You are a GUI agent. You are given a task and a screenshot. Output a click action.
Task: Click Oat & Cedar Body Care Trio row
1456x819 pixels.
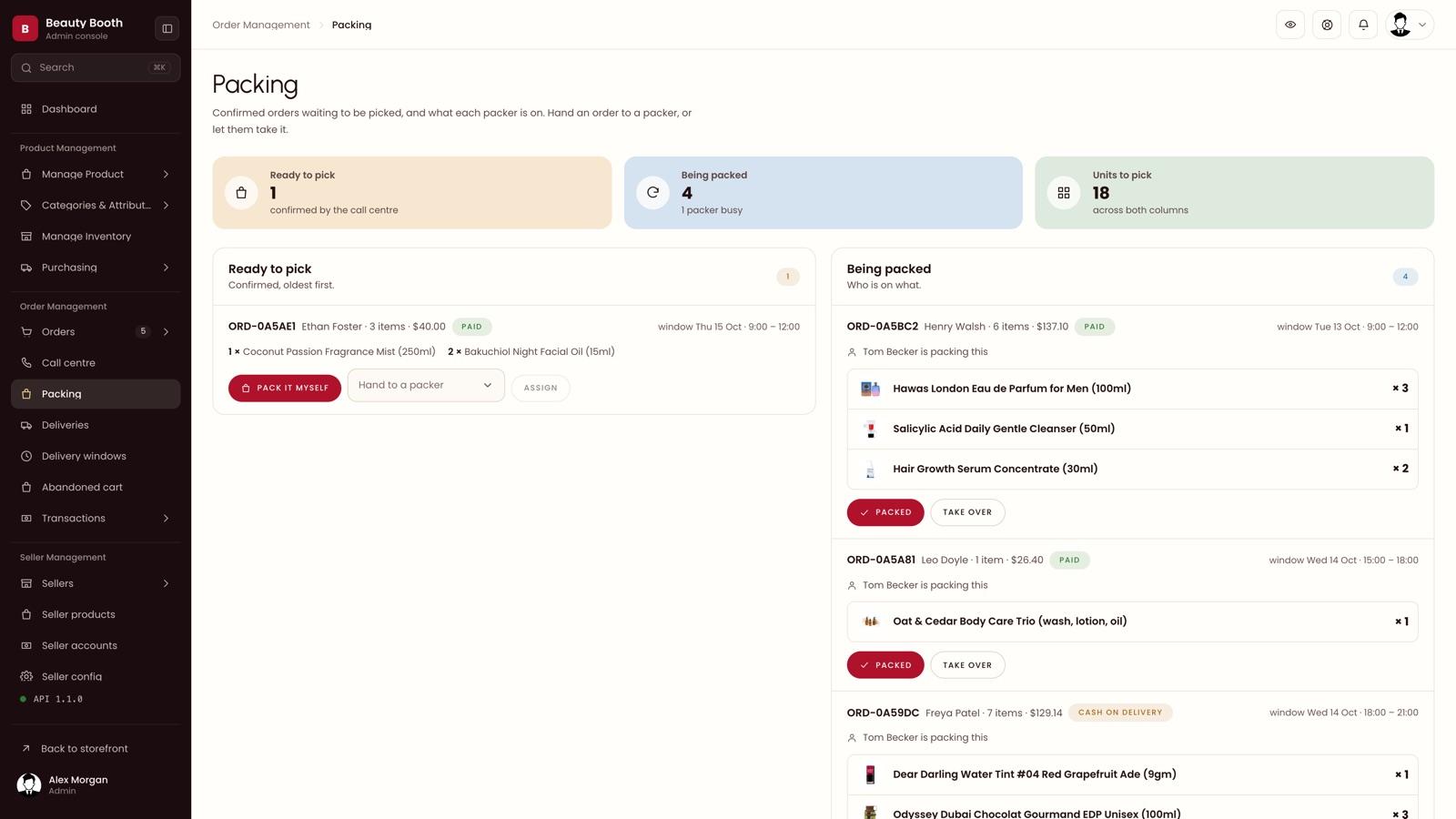(x=1132, y=622)
